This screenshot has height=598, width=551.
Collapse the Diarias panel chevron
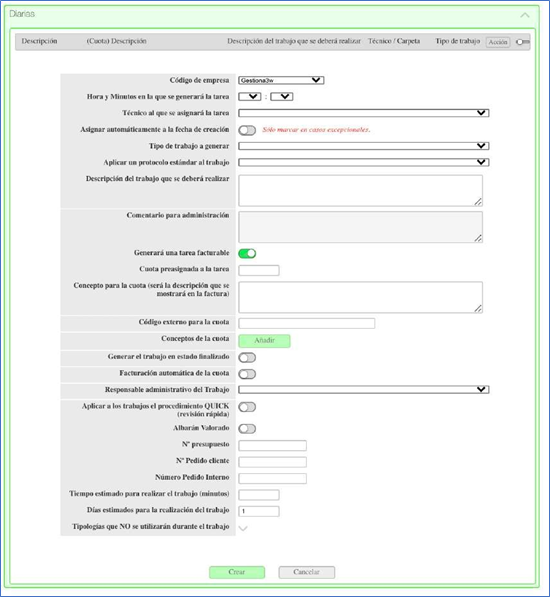click(525, 15)
